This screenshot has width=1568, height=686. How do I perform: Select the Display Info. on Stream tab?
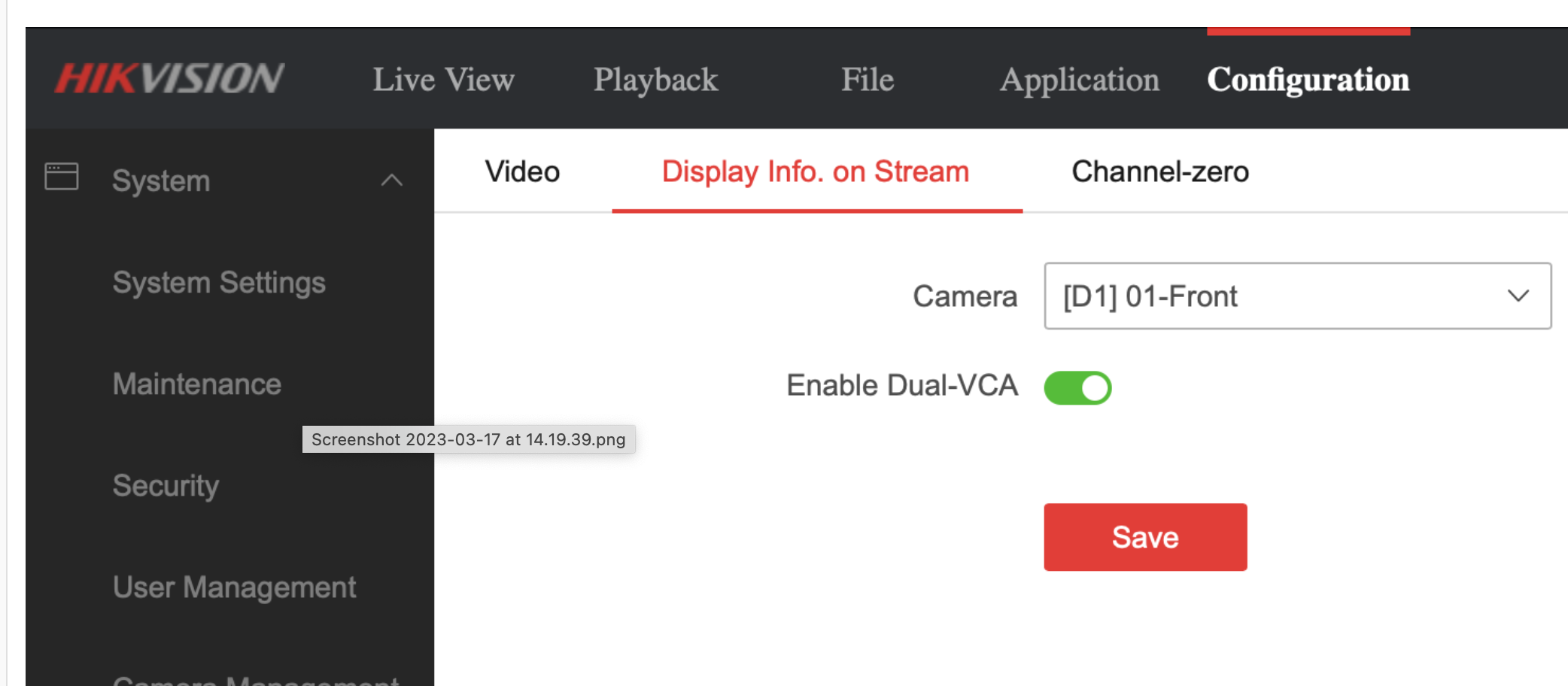(816, 171)
